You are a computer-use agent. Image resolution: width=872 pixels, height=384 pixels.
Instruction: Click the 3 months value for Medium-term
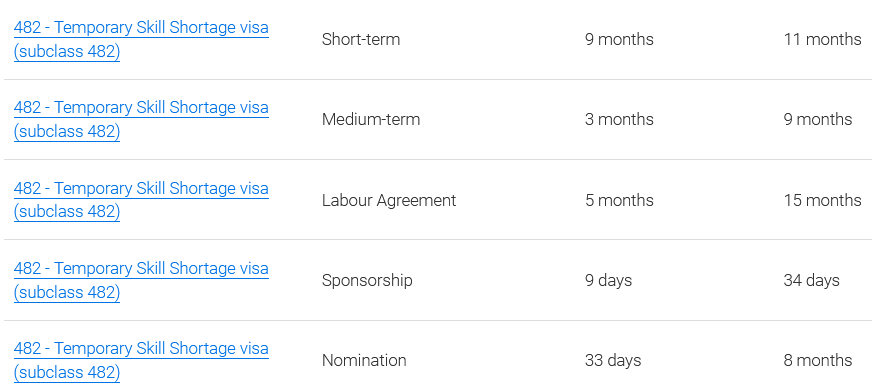(619, 119)
